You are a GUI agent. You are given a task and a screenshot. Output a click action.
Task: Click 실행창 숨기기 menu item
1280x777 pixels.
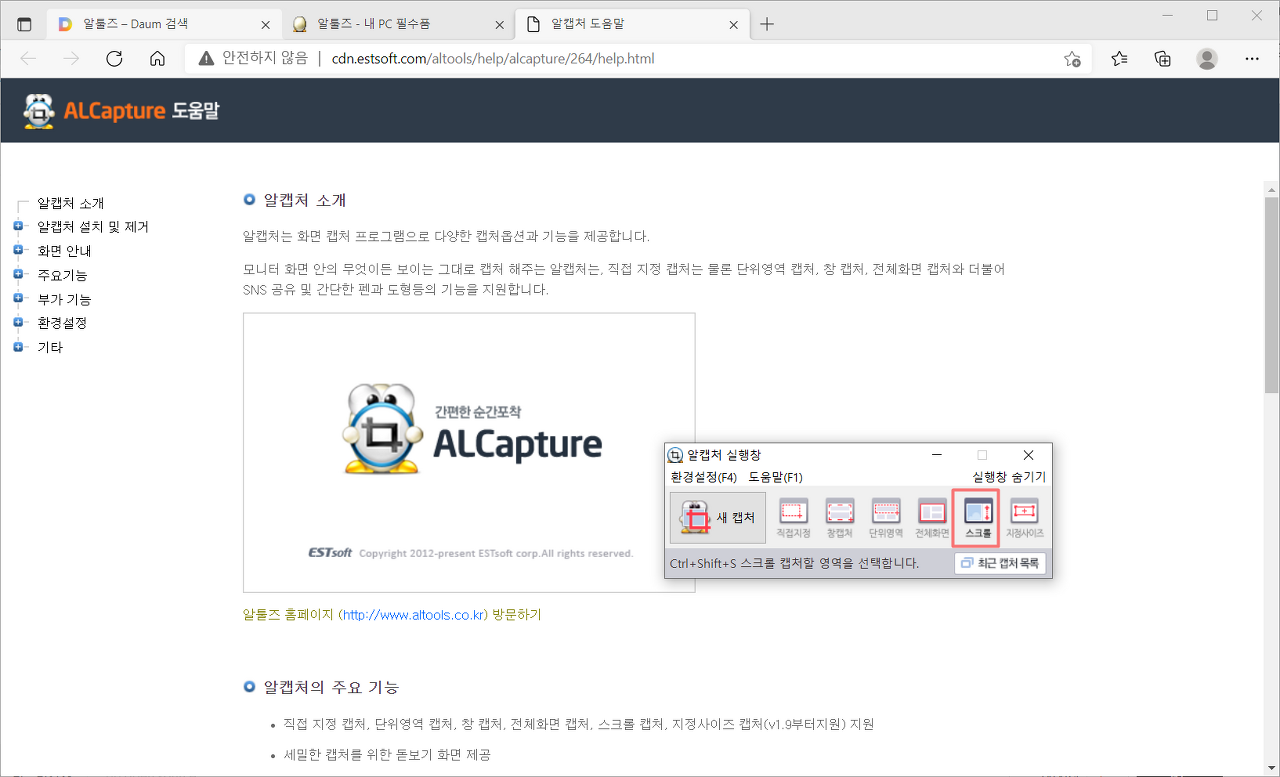[x=1009, y=477]
